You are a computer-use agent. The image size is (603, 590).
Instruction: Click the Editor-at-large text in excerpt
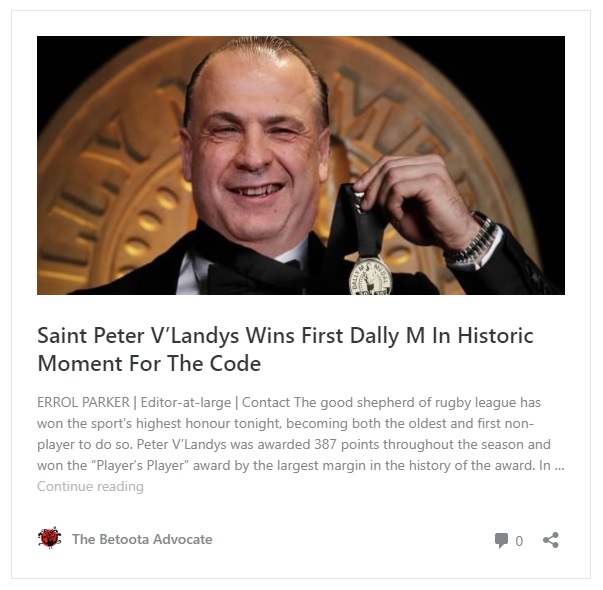coord(186,402)
